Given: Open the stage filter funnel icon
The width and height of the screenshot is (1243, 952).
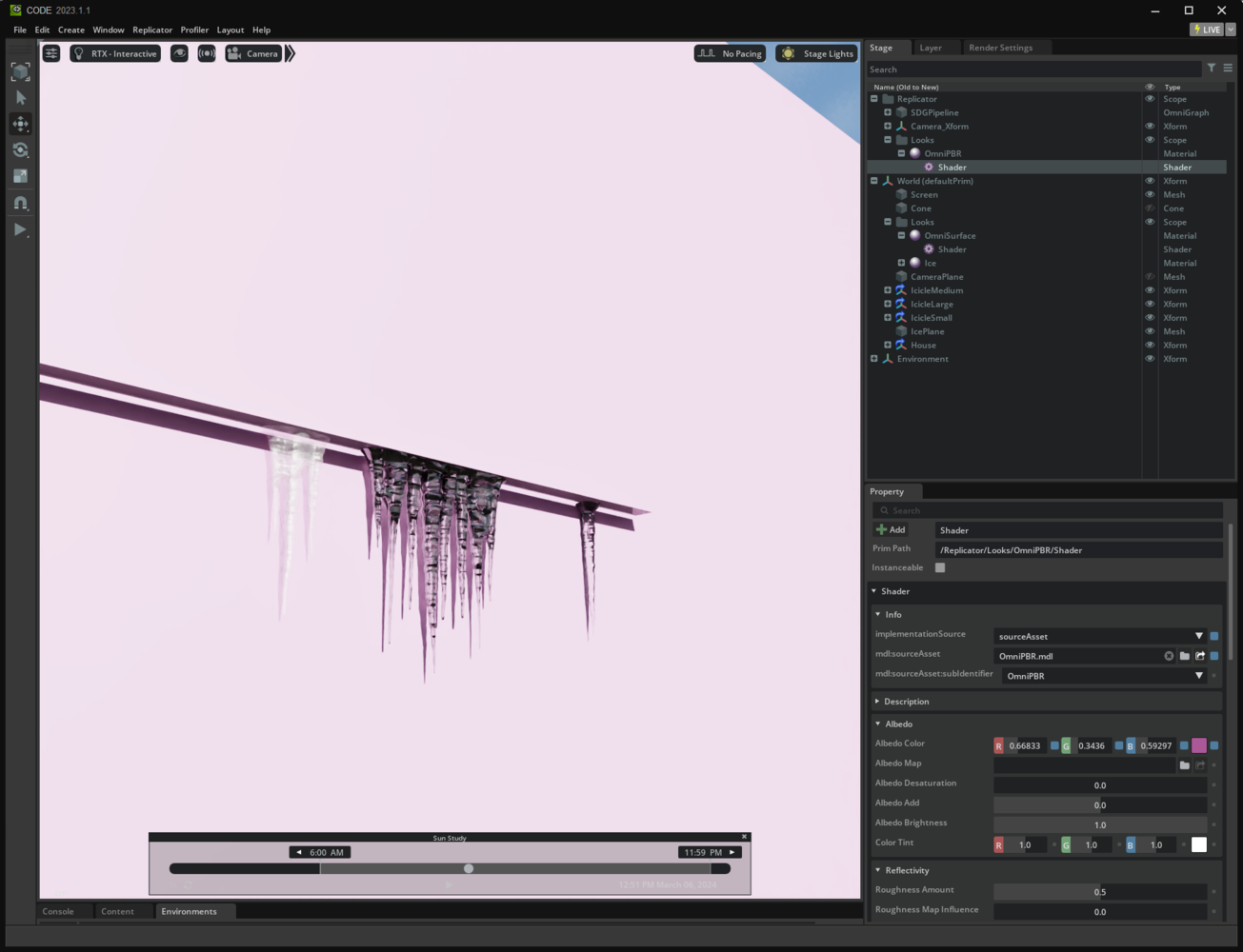Looking at the screenshot, I should pyautogui.click(x=1211, y=69).
